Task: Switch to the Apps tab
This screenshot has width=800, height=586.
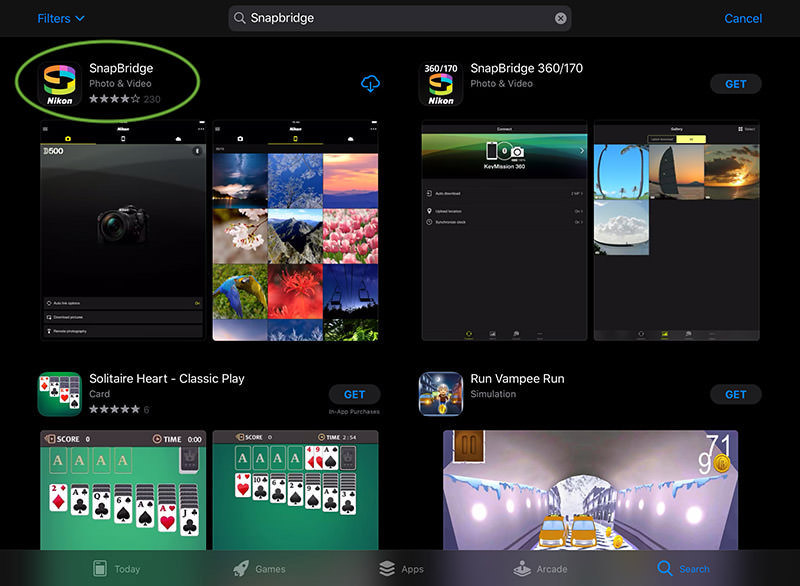Action: tap(402, 569)
